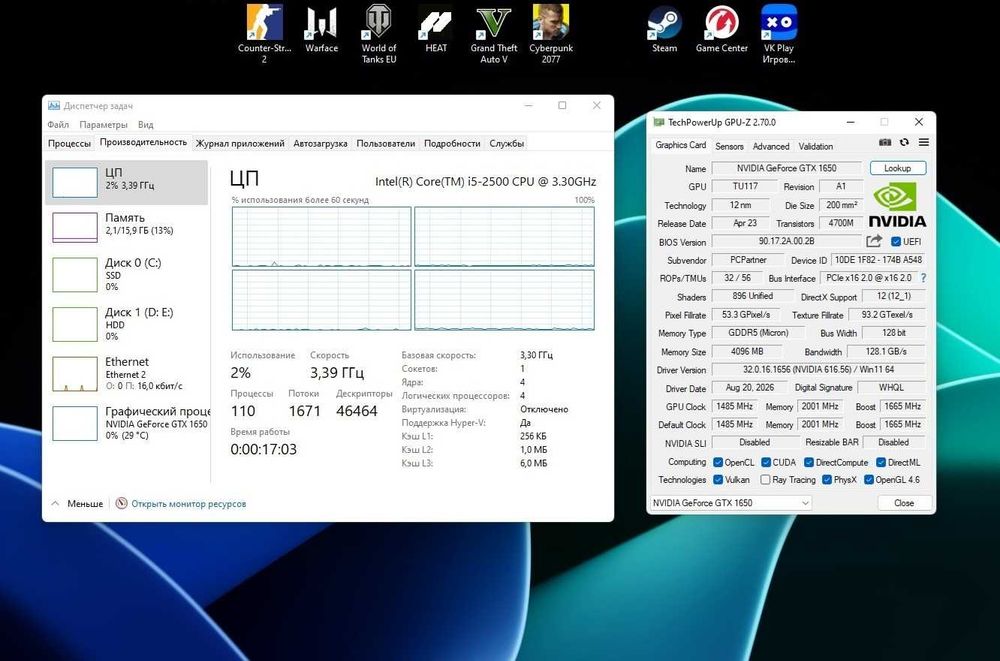Open GPU-Z Validation tab
This screenshot has width=1000, height=661.
coord(816,146)
